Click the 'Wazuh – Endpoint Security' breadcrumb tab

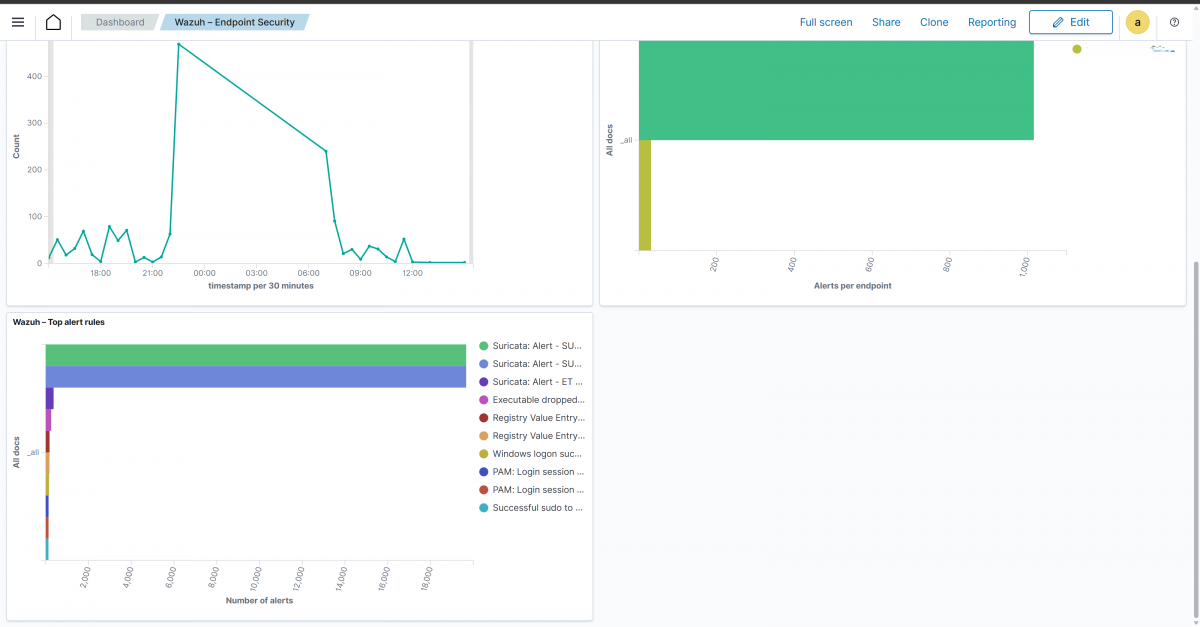[234, 21]
